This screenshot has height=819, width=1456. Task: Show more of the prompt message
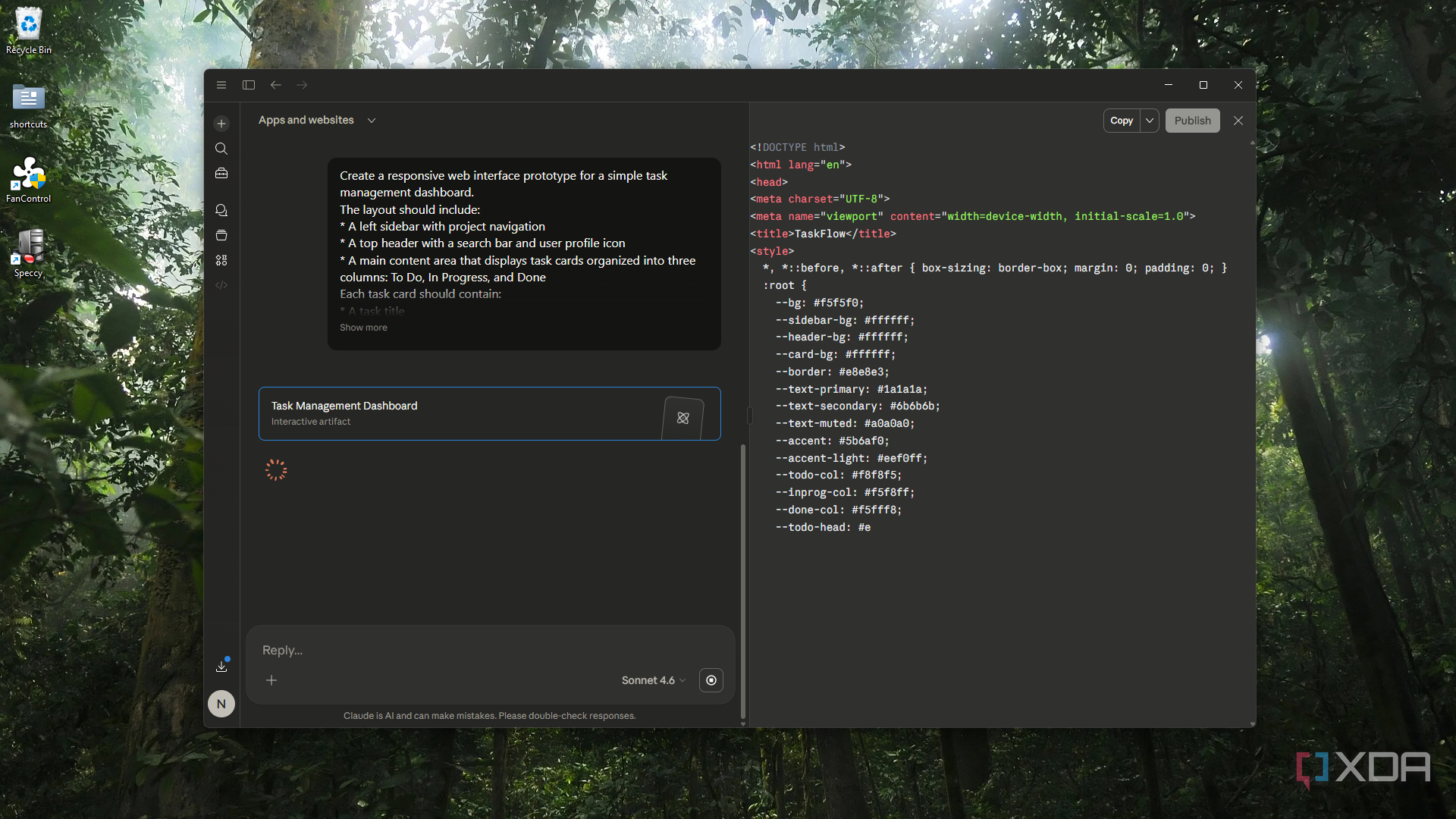(x=363, y=328)
